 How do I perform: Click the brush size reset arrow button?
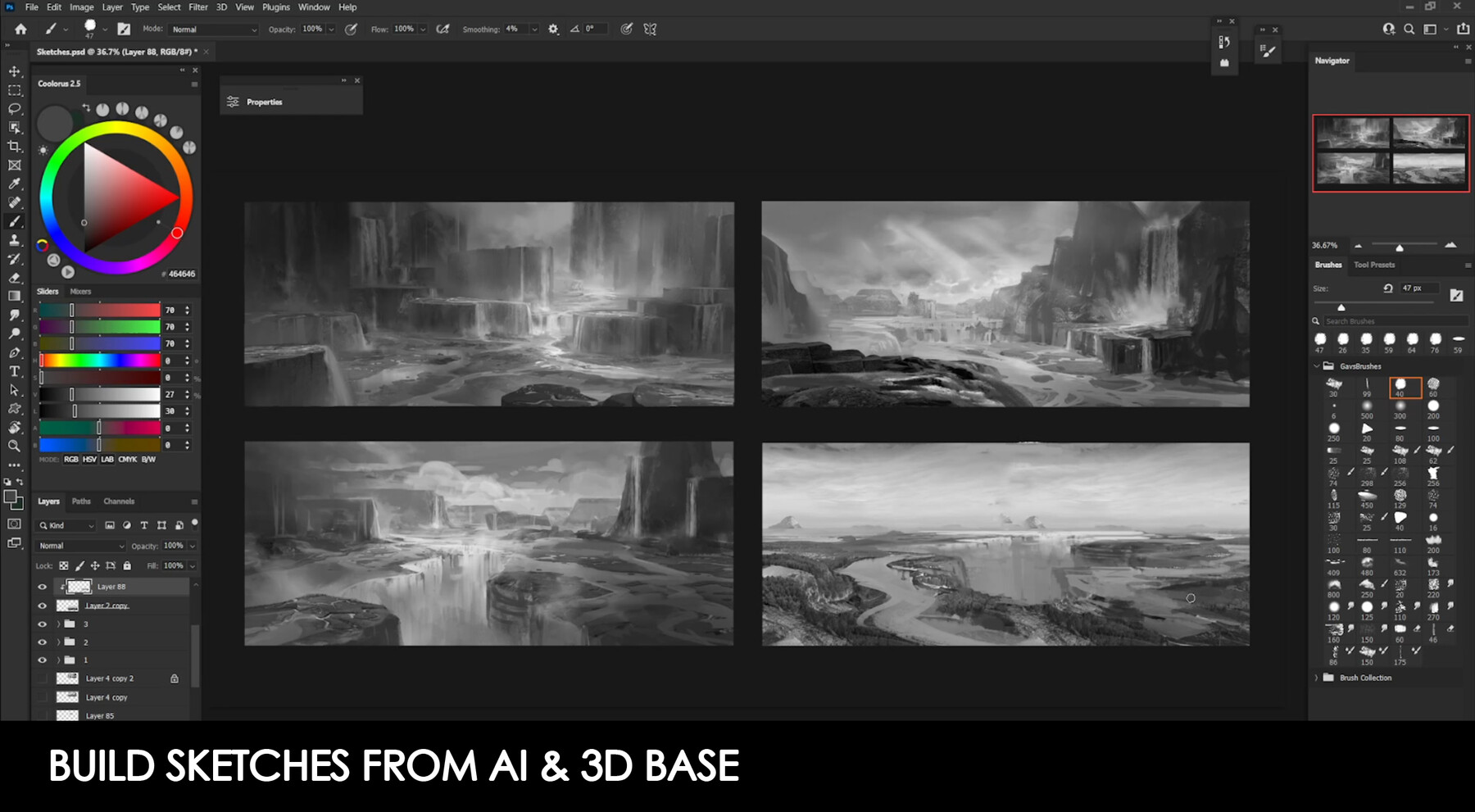tap(1386, 288)
